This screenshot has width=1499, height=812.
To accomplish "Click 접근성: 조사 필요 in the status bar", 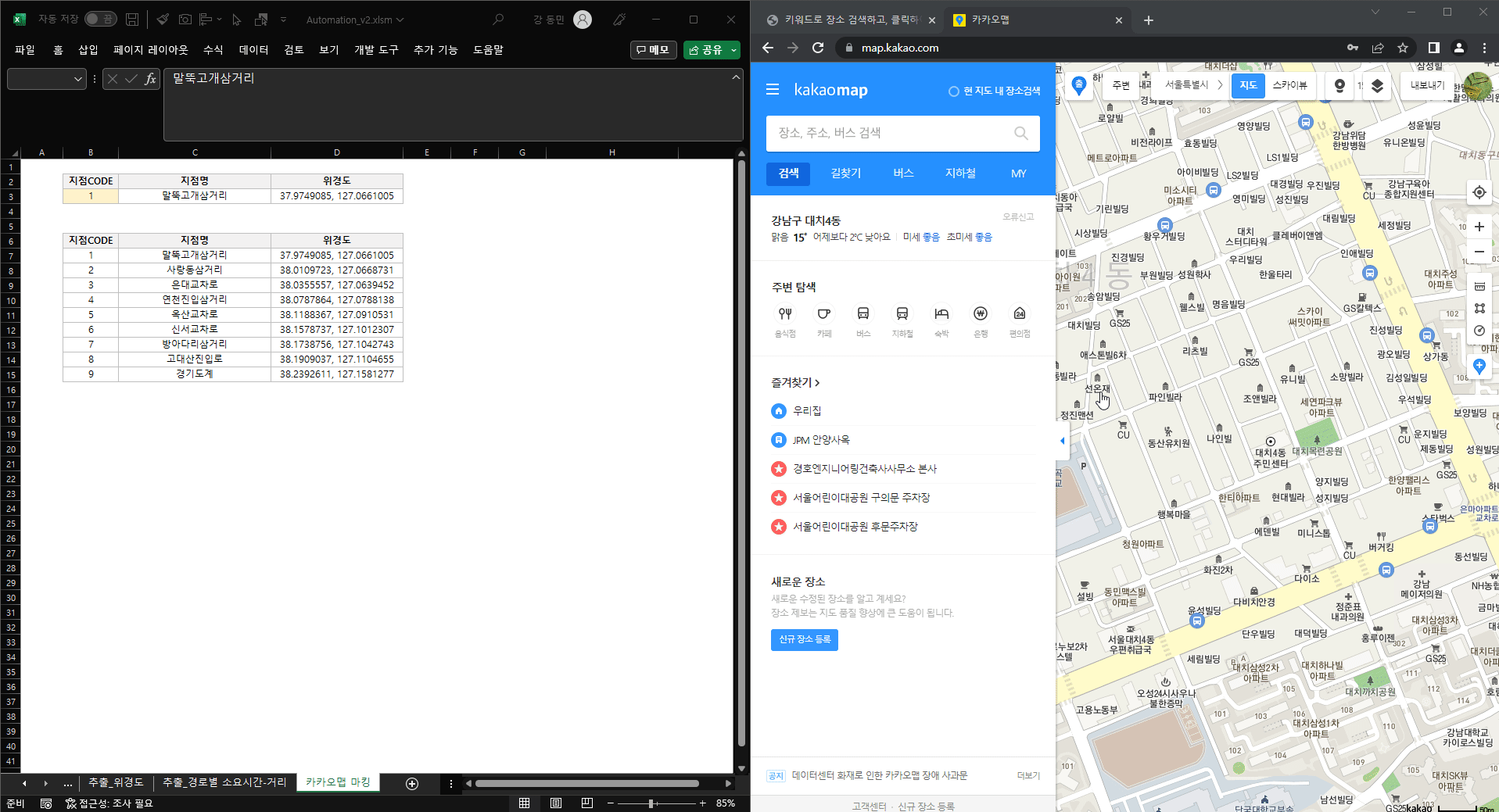I will pyautogui.click(x=109, y=803).
